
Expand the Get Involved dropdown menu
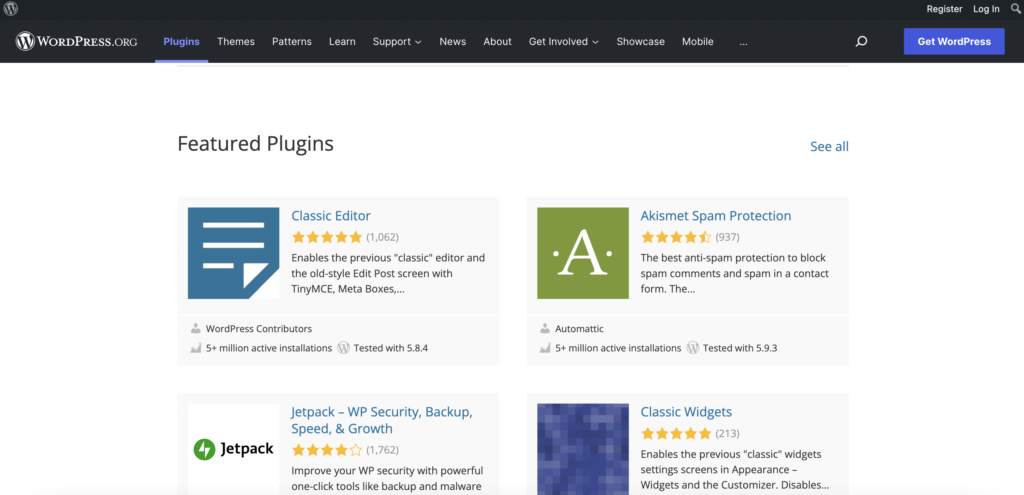(563, 42)
